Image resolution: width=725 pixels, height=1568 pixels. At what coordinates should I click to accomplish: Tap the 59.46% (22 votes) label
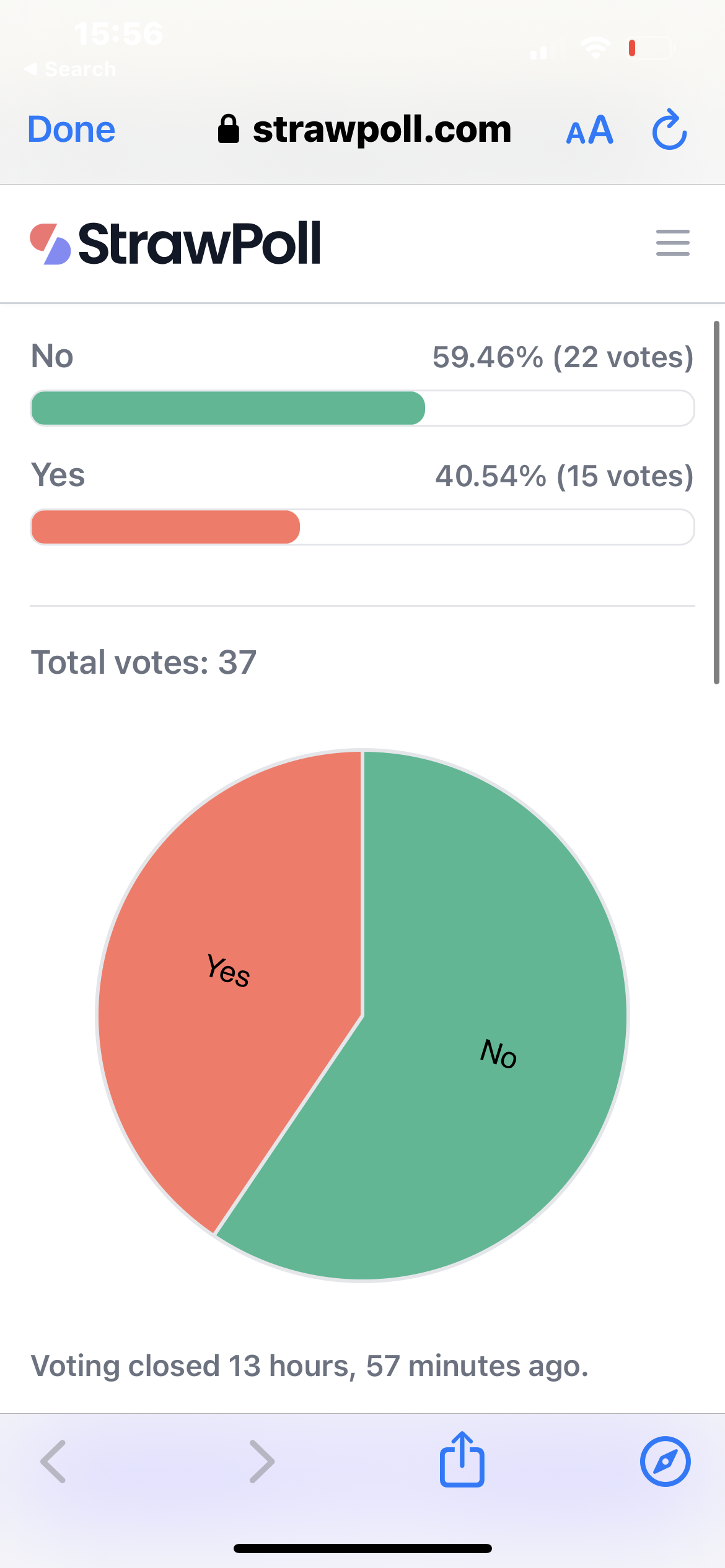point(563,357)
